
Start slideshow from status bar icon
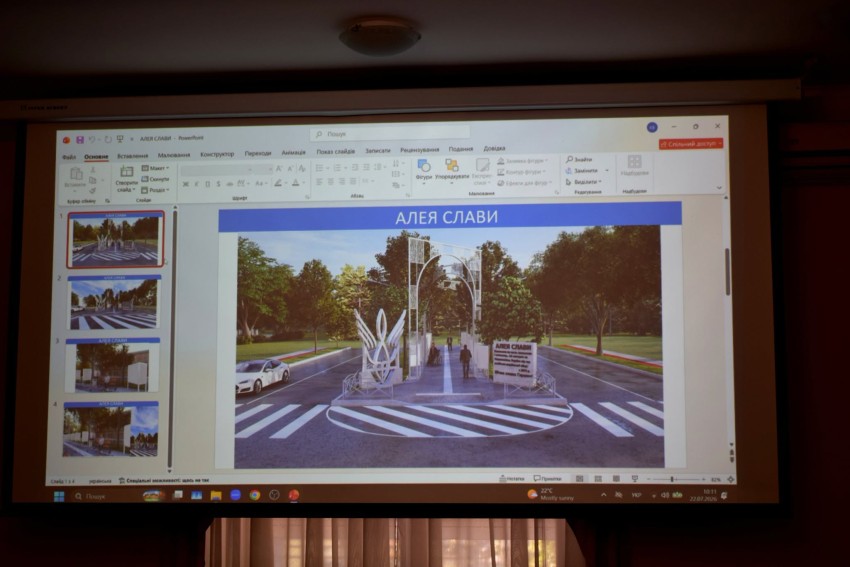point(634,479)
